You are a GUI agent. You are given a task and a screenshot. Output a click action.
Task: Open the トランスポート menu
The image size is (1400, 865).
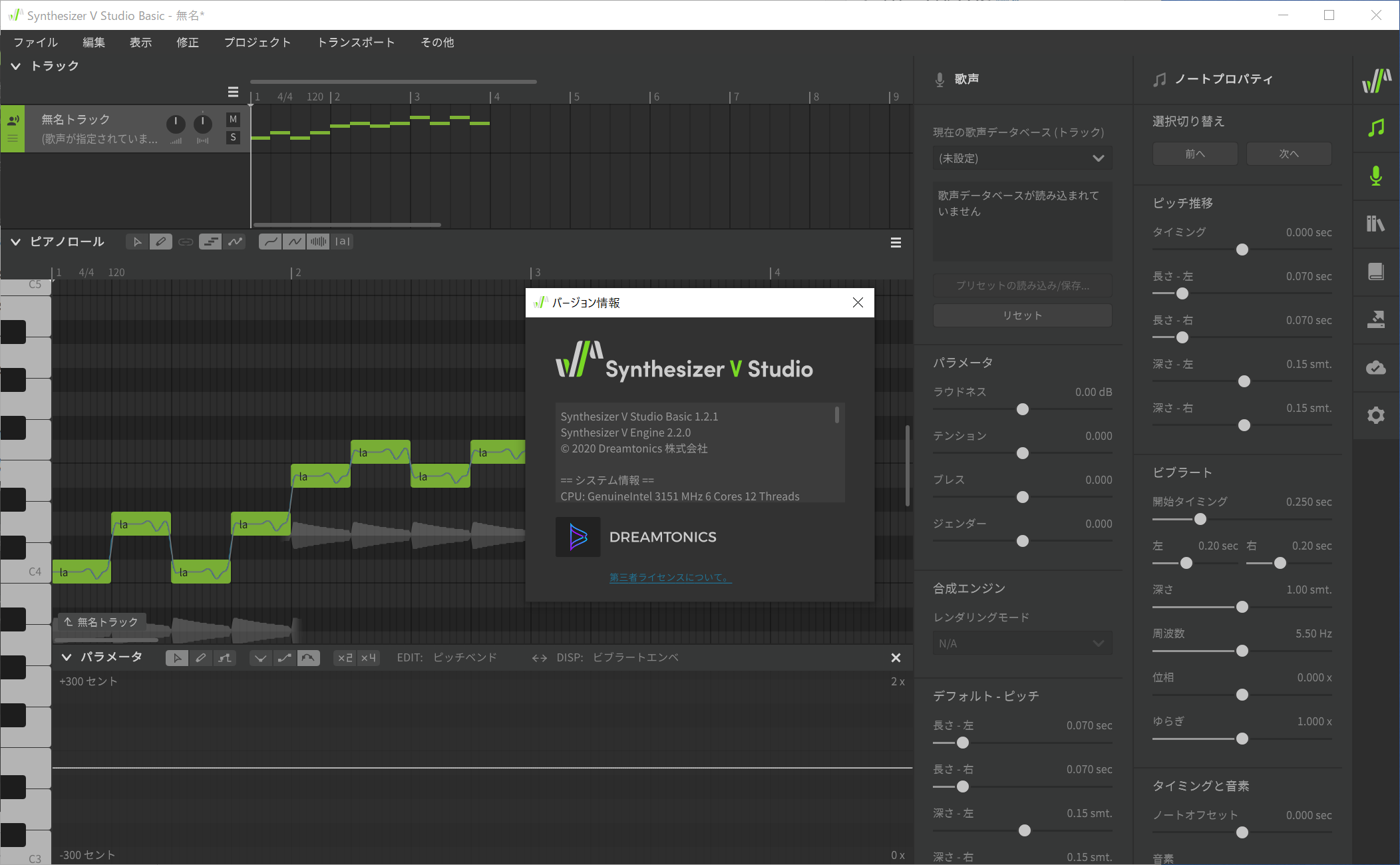[x=356, y=43]
